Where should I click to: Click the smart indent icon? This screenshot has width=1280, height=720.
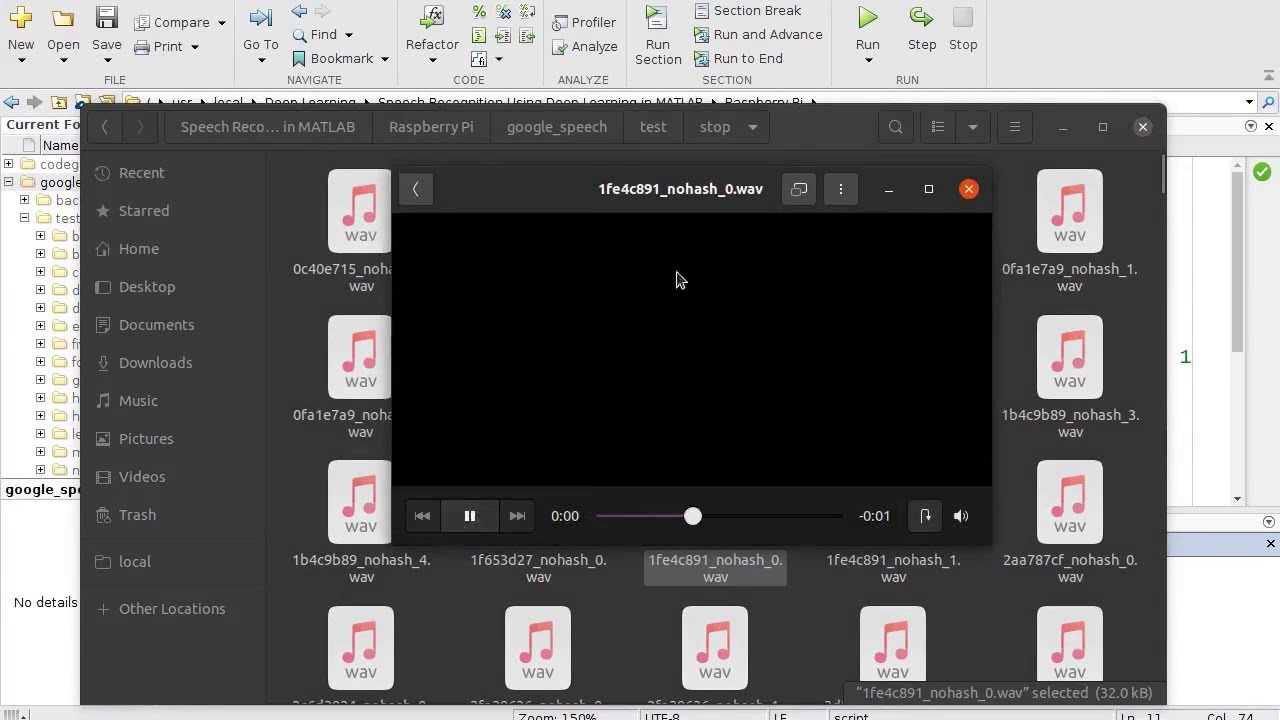479,36
